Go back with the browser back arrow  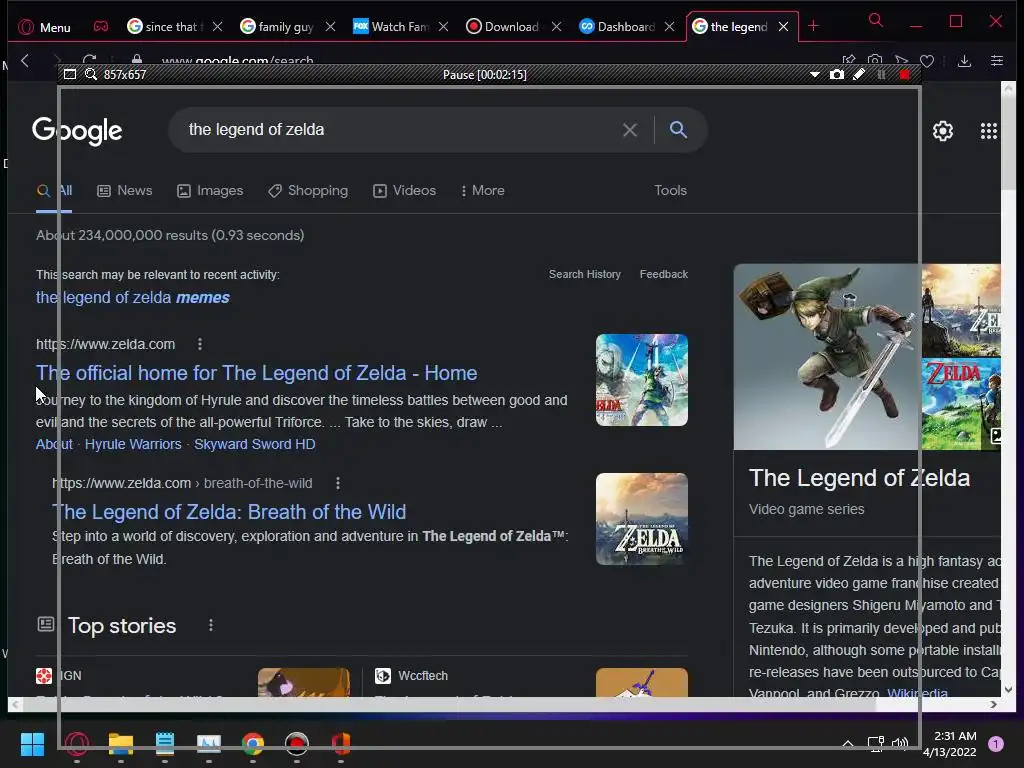(x=25, y=61)
